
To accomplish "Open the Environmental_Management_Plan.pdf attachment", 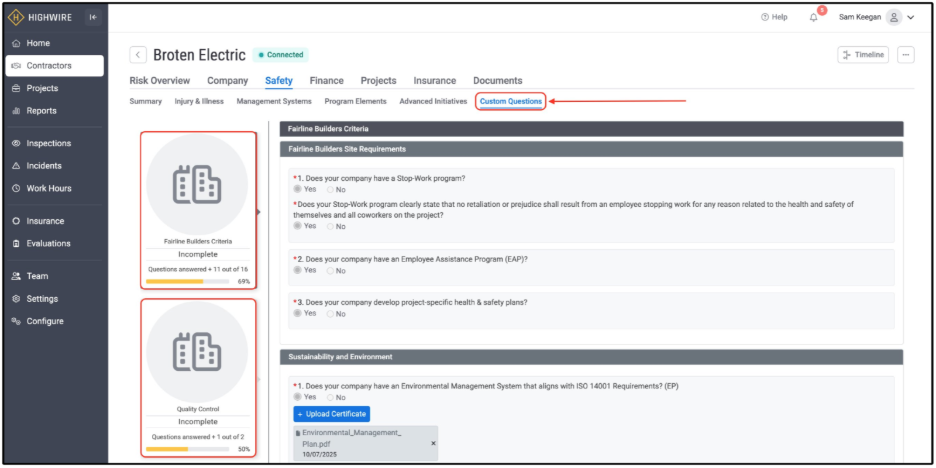I will tap(365, 443).
